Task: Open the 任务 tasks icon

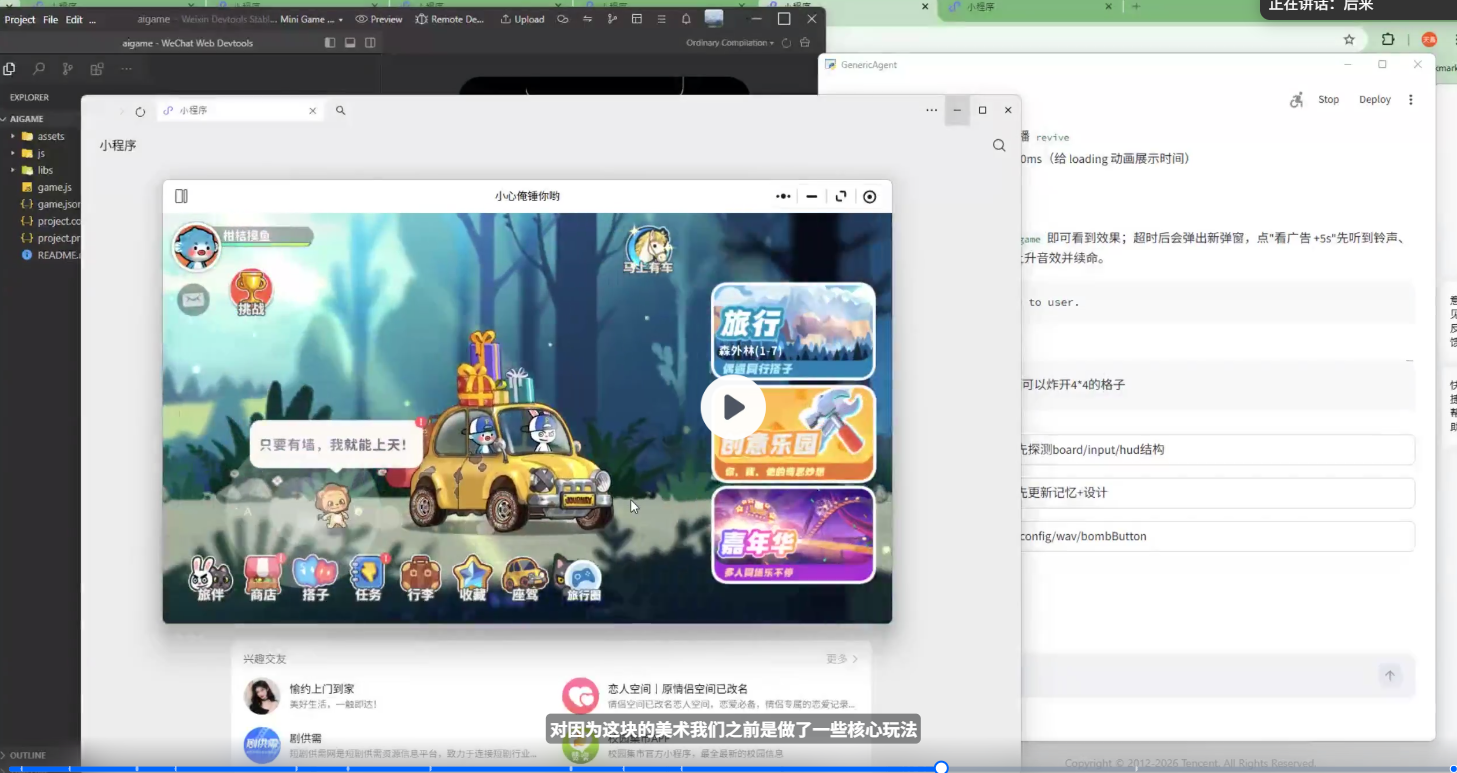Action: point(368,579)
